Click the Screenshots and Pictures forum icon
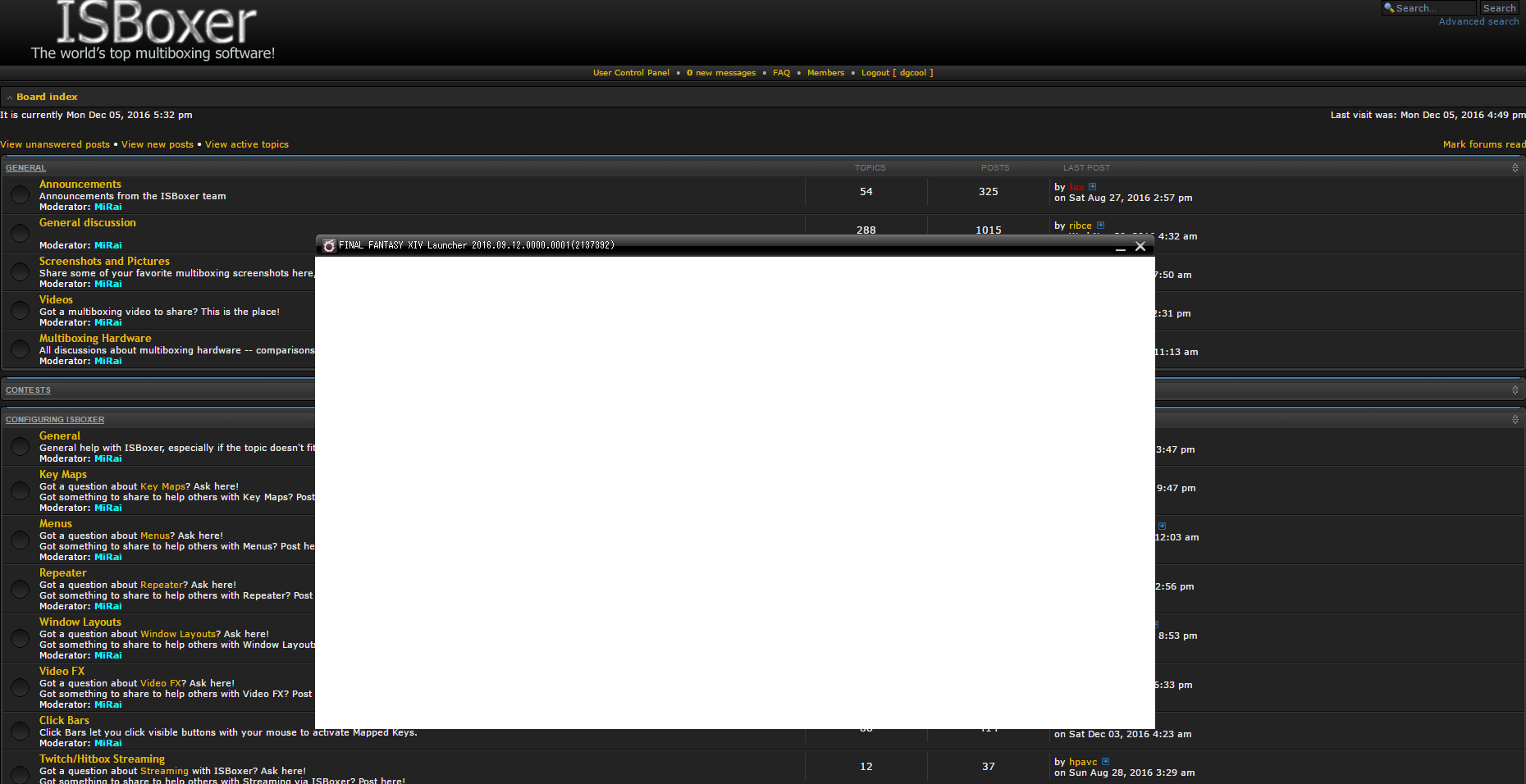 20,272
